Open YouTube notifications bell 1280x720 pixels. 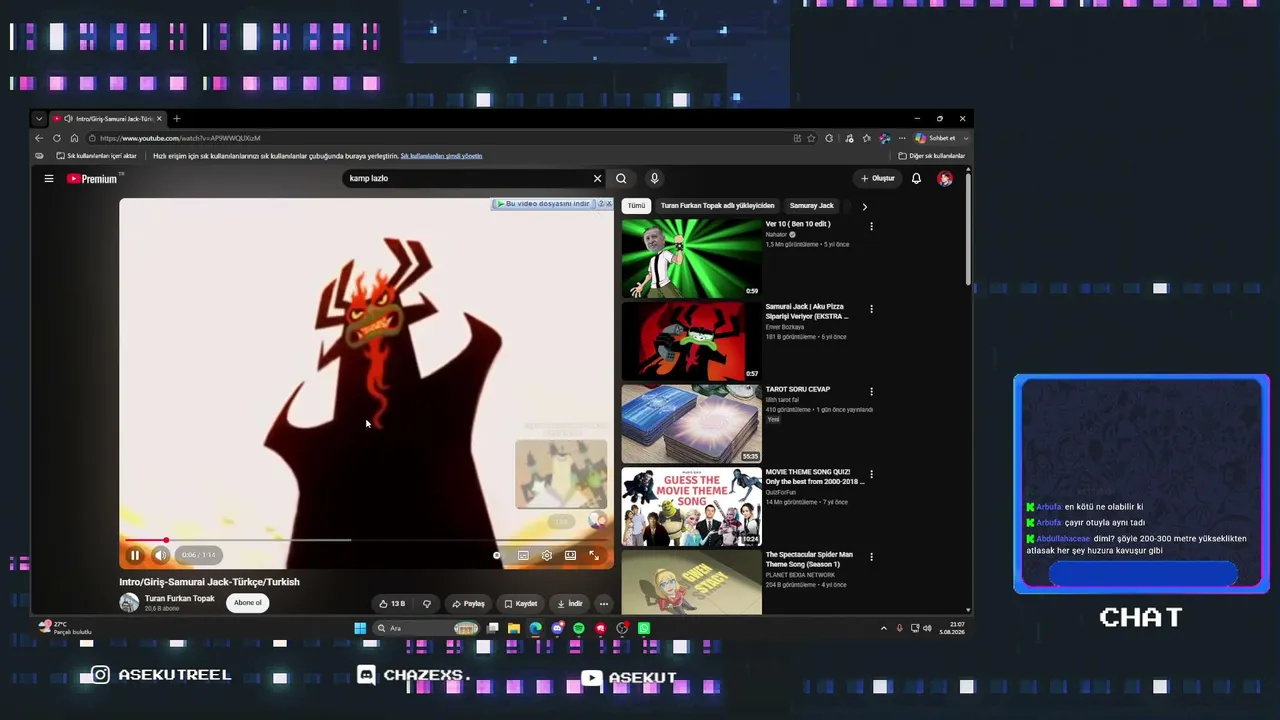tap(916, 179)
